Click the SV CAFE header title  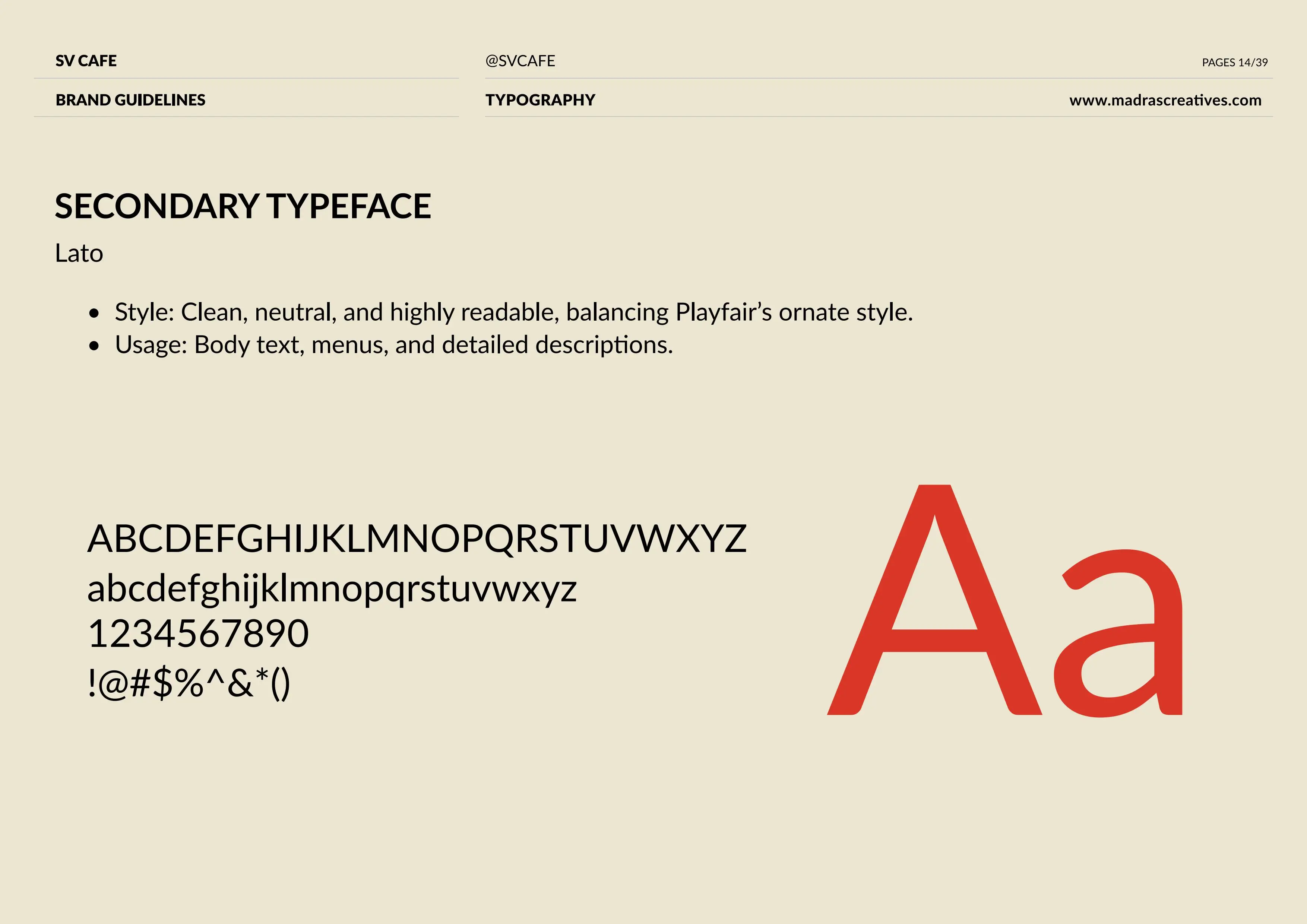click(86, 61)
